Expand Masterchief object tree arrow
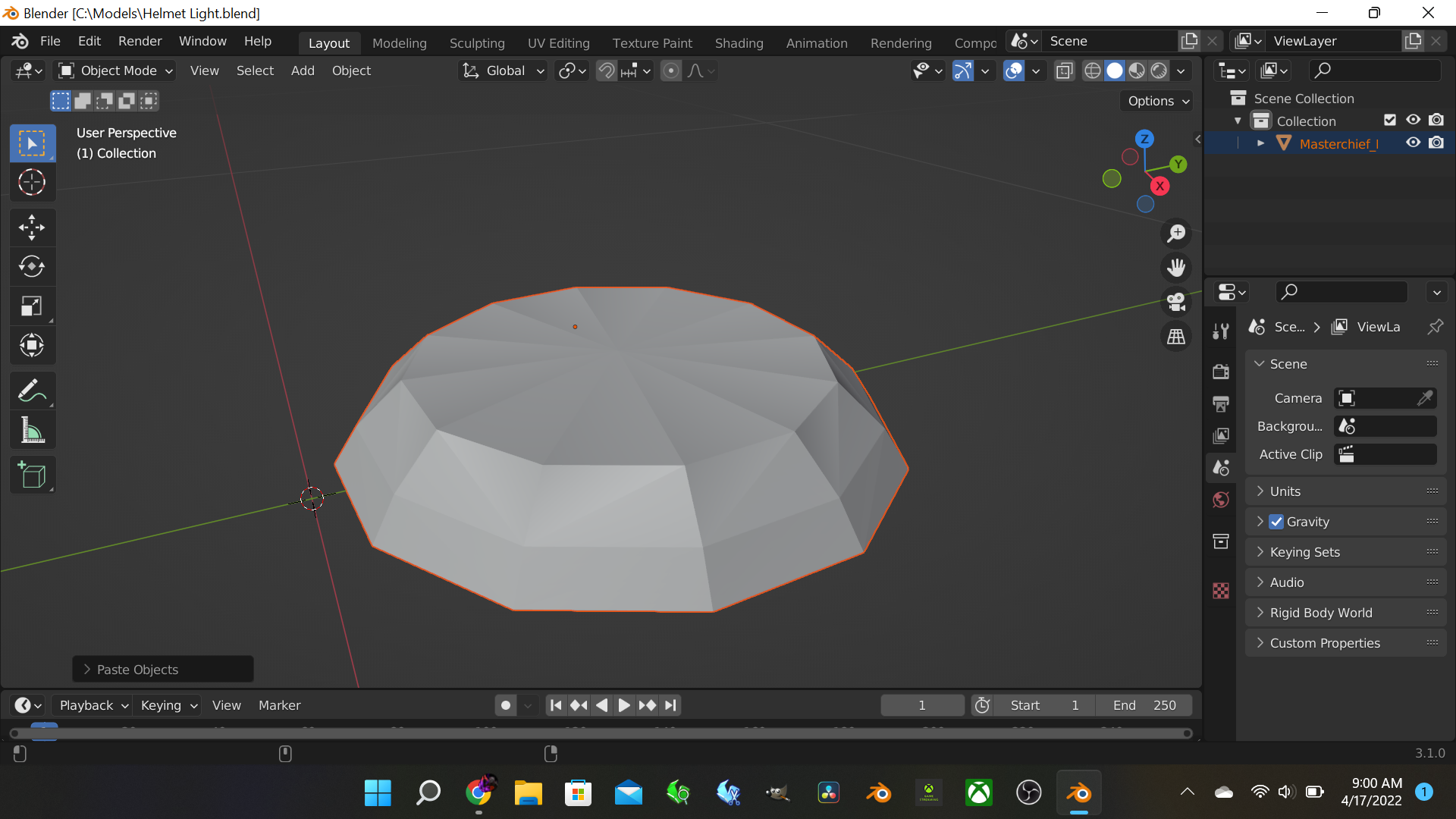The image size is (1456, 819). click(1260, 143)
